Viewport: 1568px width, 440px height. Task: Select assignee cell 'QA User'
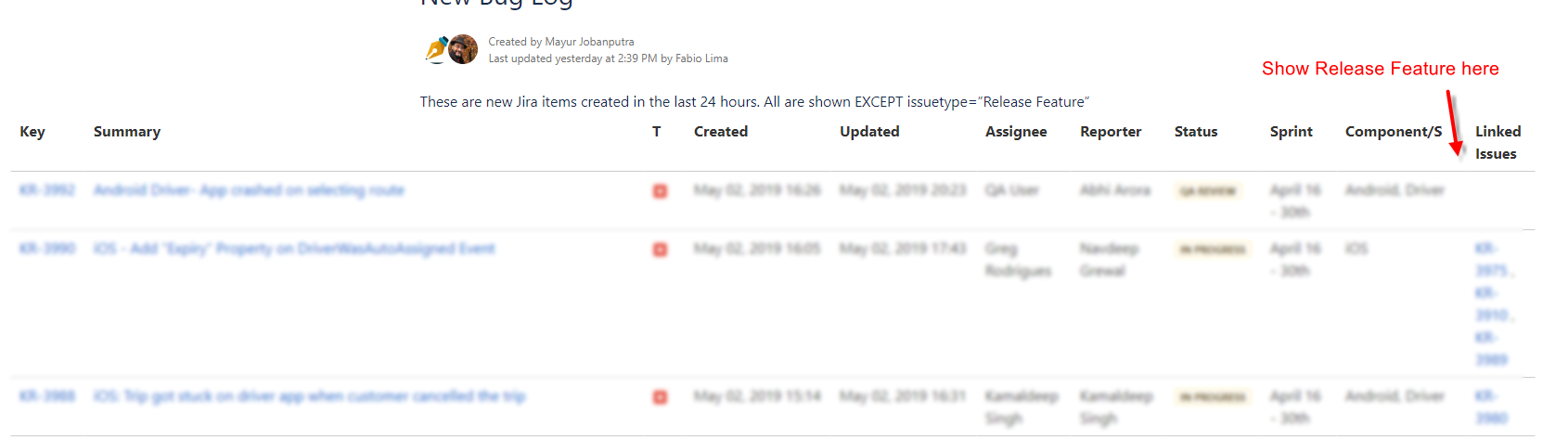tap(1012, 190)
